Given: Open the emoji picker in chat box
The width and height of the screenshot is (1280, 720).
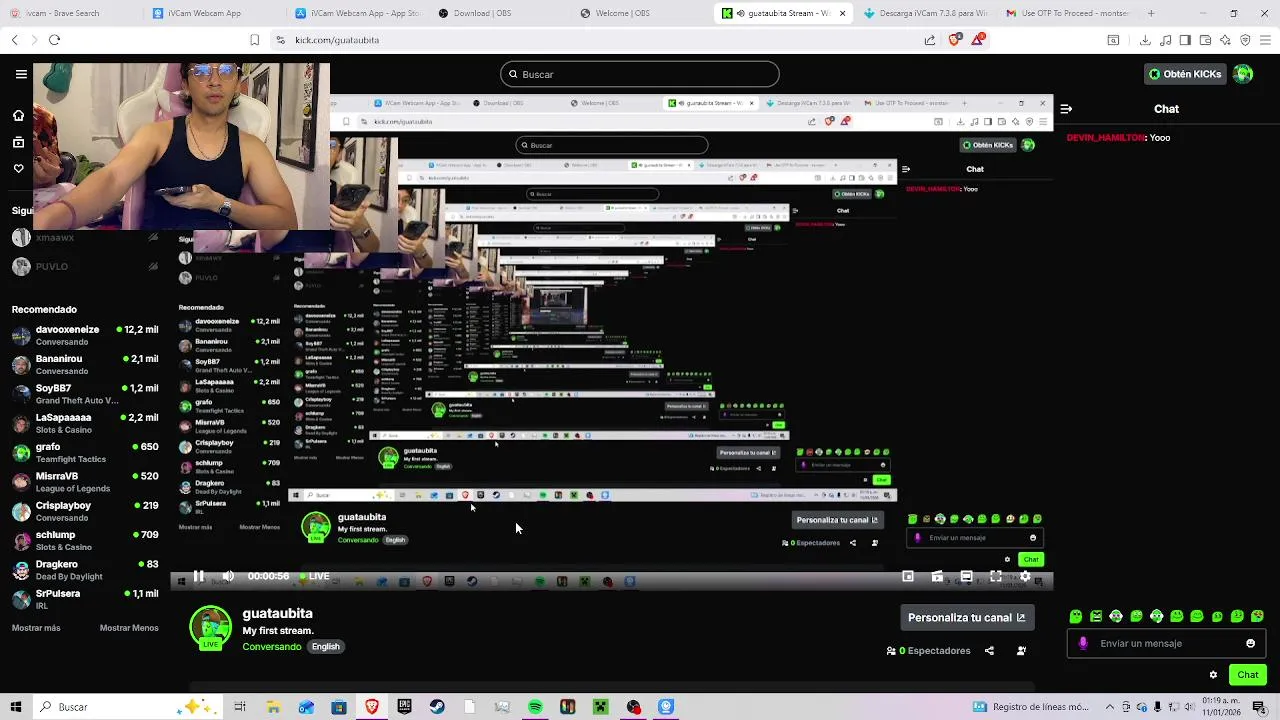Looking at the screenshot, I should tap(1250, 643).
